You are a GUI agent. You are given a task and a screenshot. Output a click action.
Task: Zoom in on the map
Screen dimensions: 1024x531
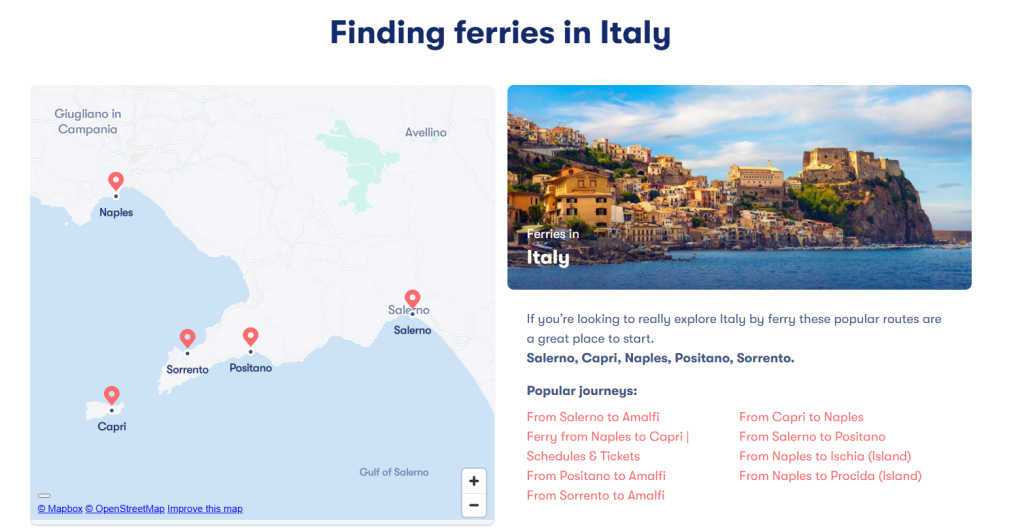coord(474,480)
